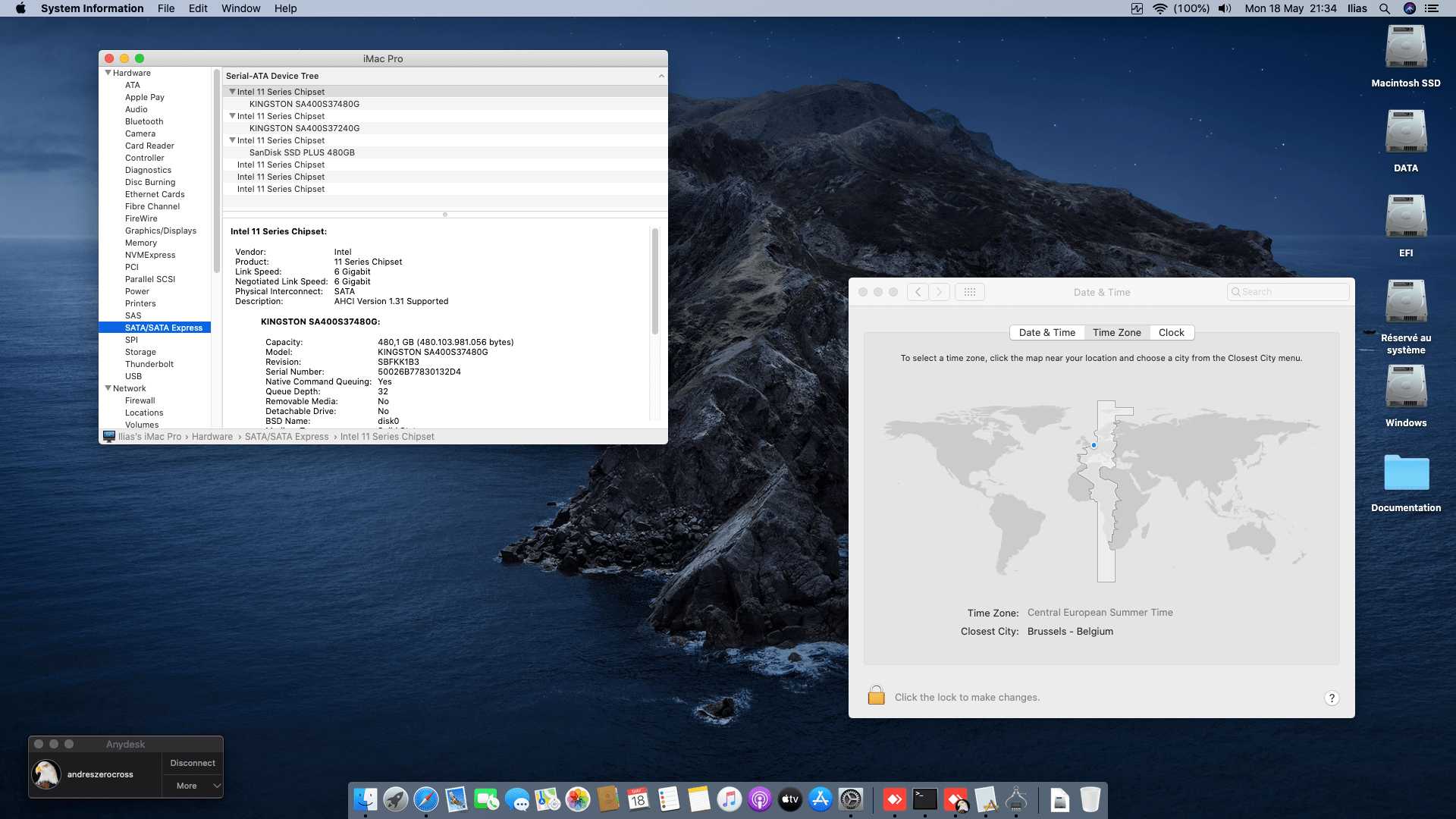Open Music app in the dock
This screenshot has height=819, width=1456.
pos(730,799)
